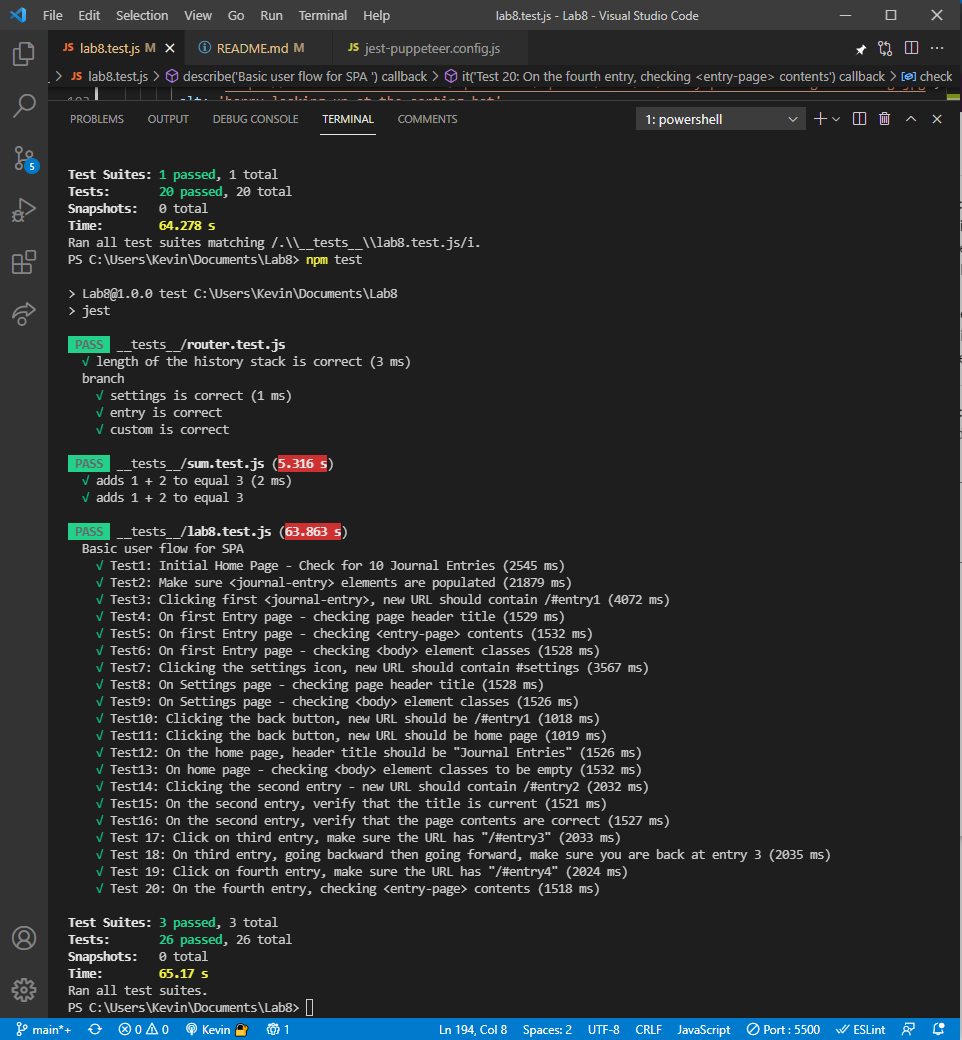Viewport: 962px width, 1040px height.
Task: Click the Synchronize Changes icon in status bar
Action: click(x=95, y=1029)
